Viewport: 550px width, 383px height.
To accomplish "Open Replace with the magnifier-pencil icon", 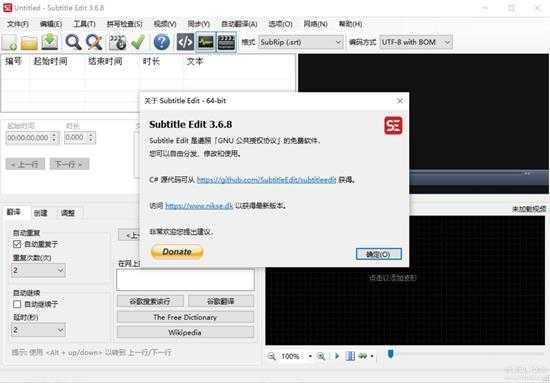I will click(94, 42).
